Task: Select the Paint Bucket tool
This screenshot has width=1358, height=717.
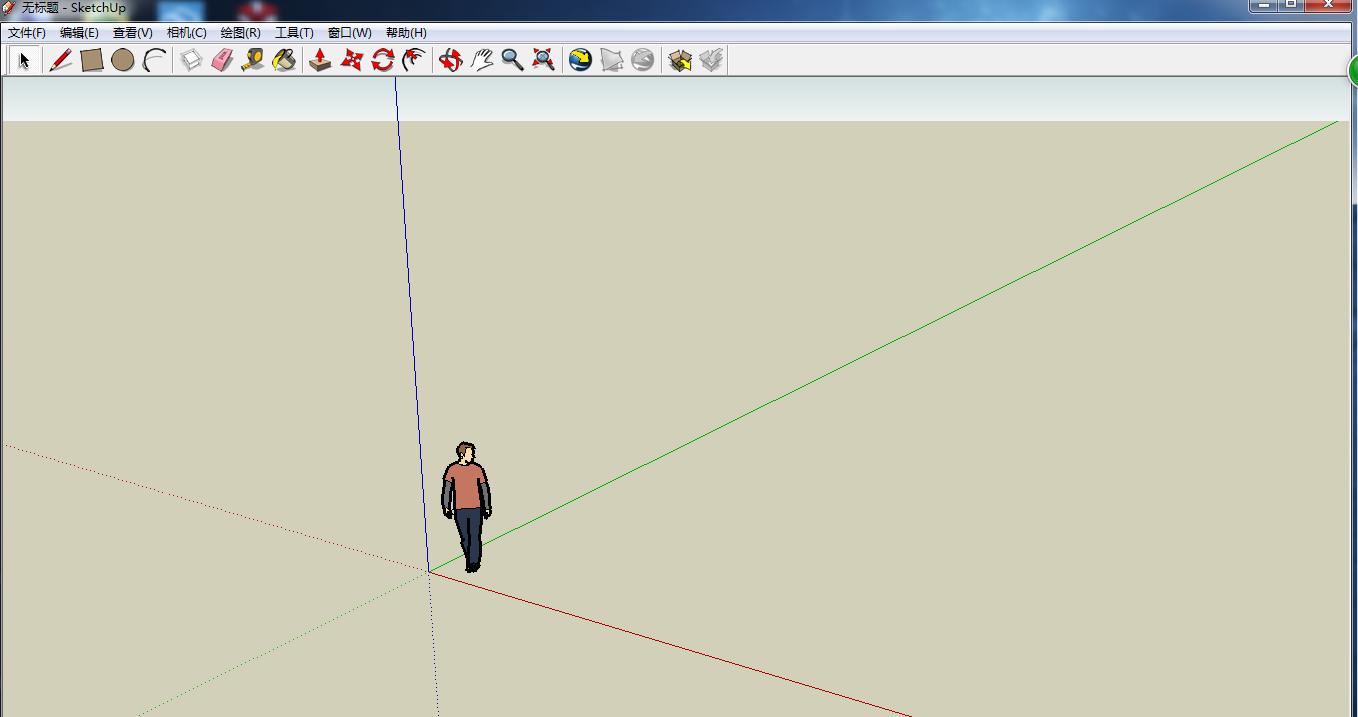Action: tap(284, 61)
